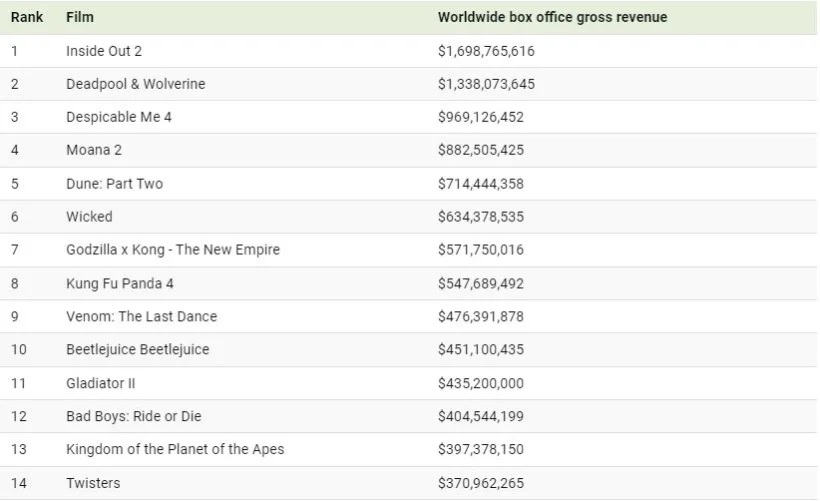Select the revenue value '$547,689,492'
The width and height of the screenshot is (820, 501).
(x=481, y=284)
